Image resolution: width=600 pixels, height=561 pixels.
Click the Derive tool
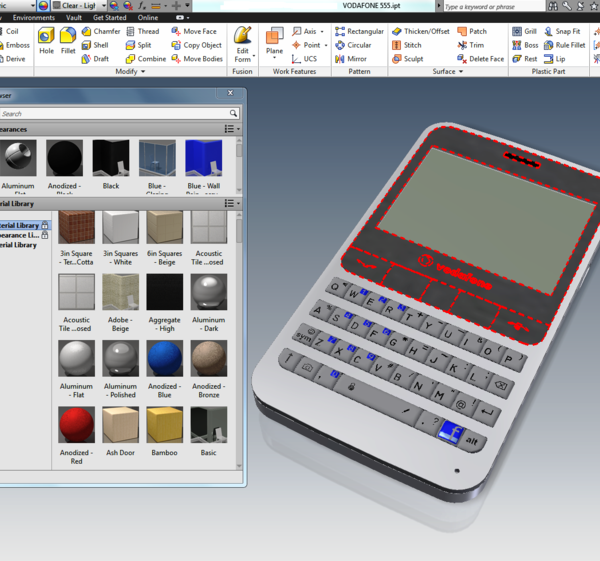point(13,59)
